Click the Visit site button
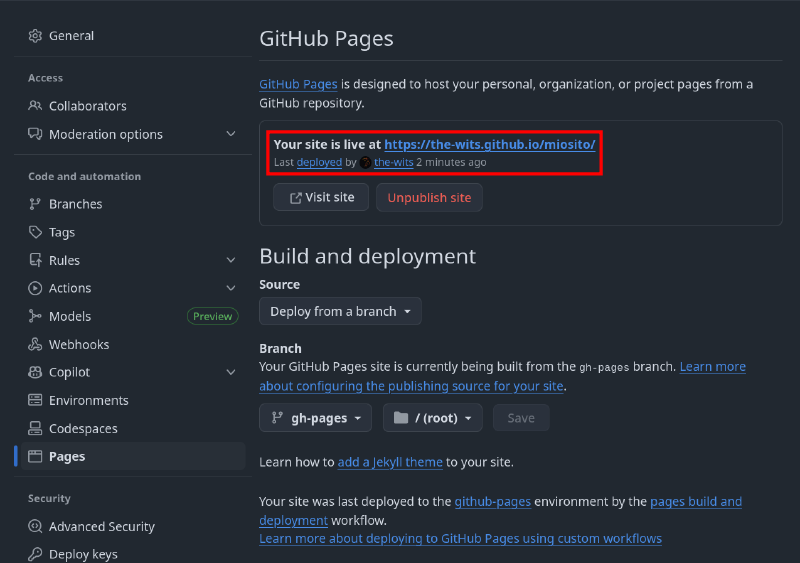The height and width of the screenshot is (563, 800). [x=321, y=198]
